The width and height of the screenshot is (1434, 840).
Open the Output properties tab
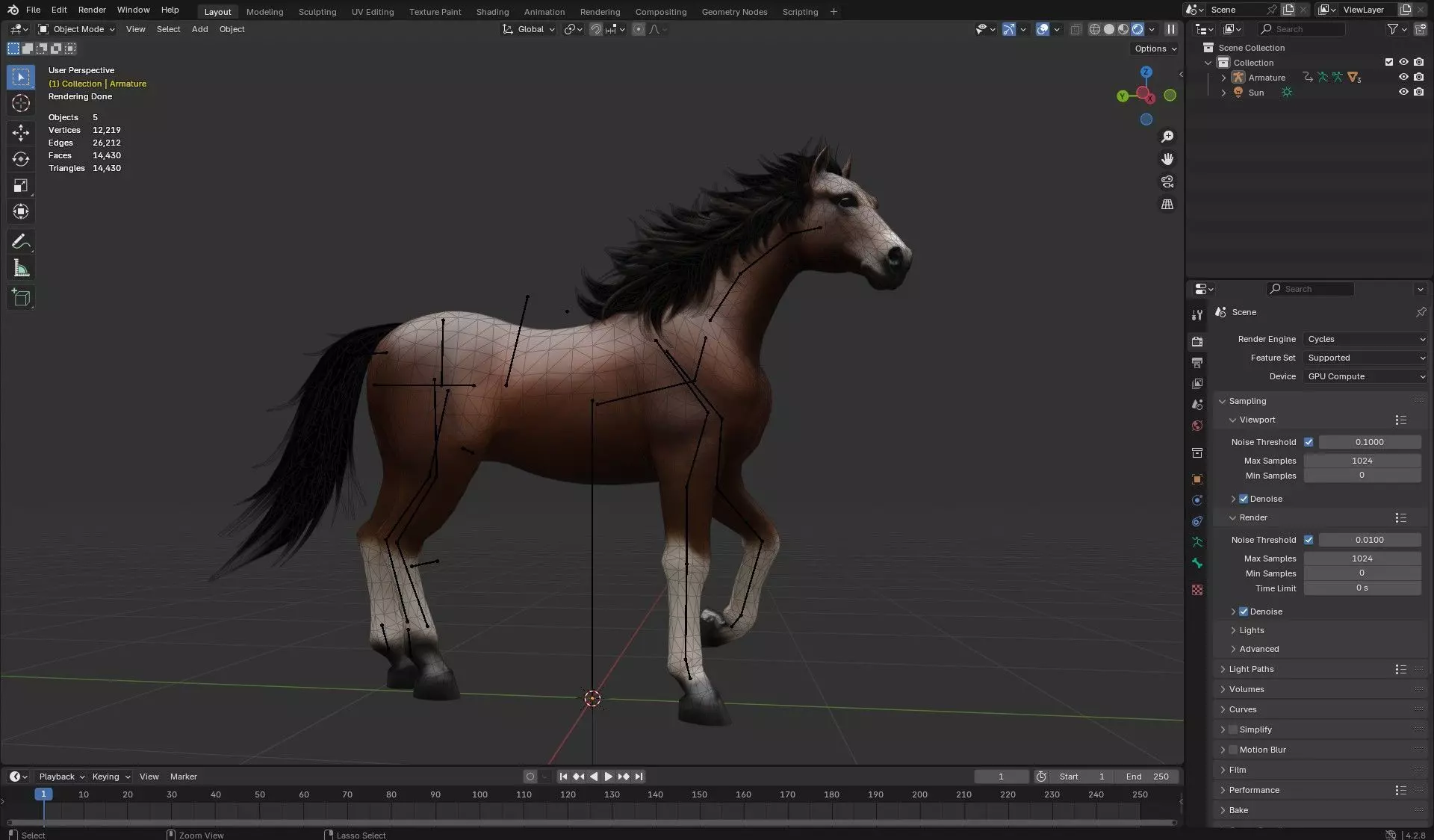pyautogui.click(x=1197, y=362)
